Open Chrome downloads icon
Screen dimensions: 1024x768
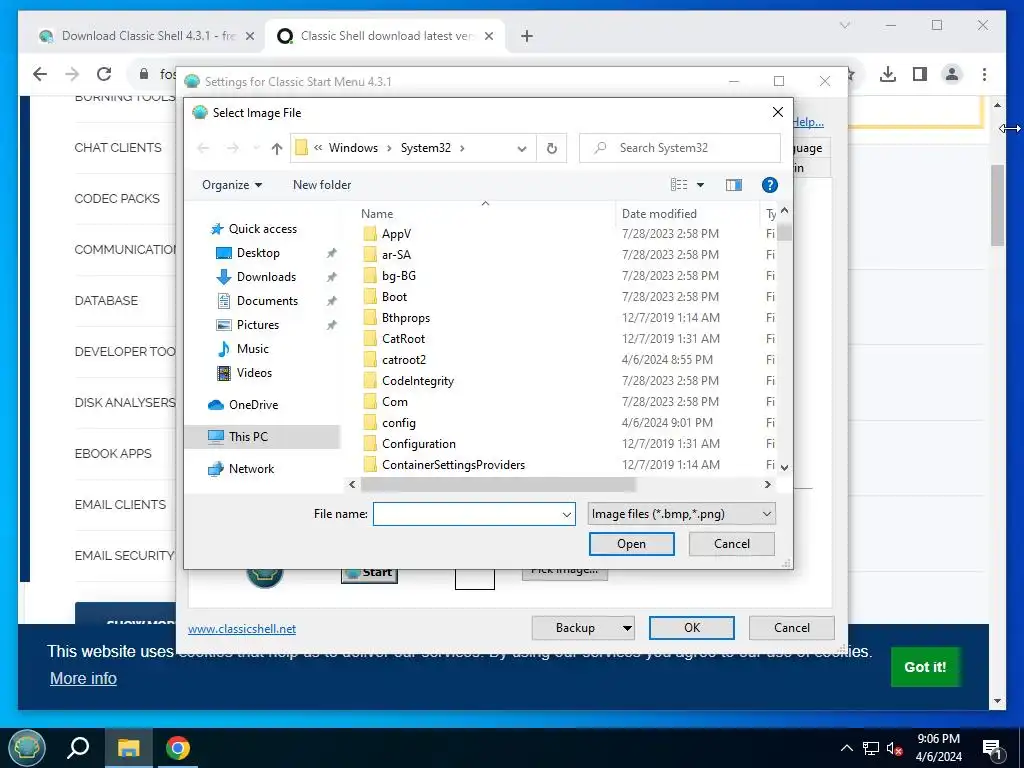pos(888,74)
